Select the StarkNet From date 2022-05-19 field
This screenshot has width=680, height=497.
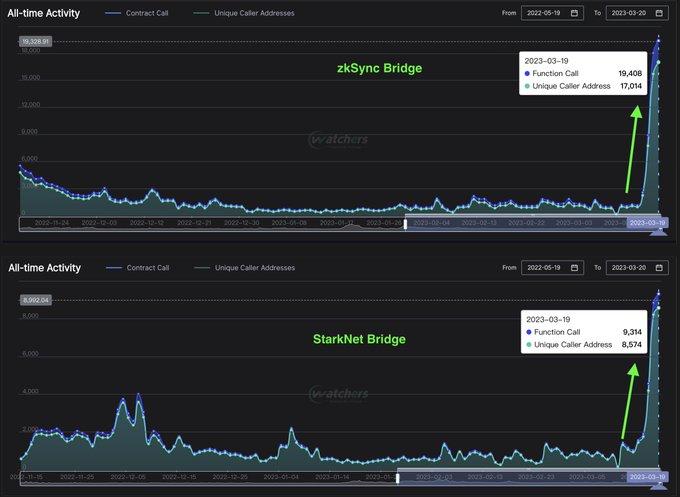[x=545, y=268]
